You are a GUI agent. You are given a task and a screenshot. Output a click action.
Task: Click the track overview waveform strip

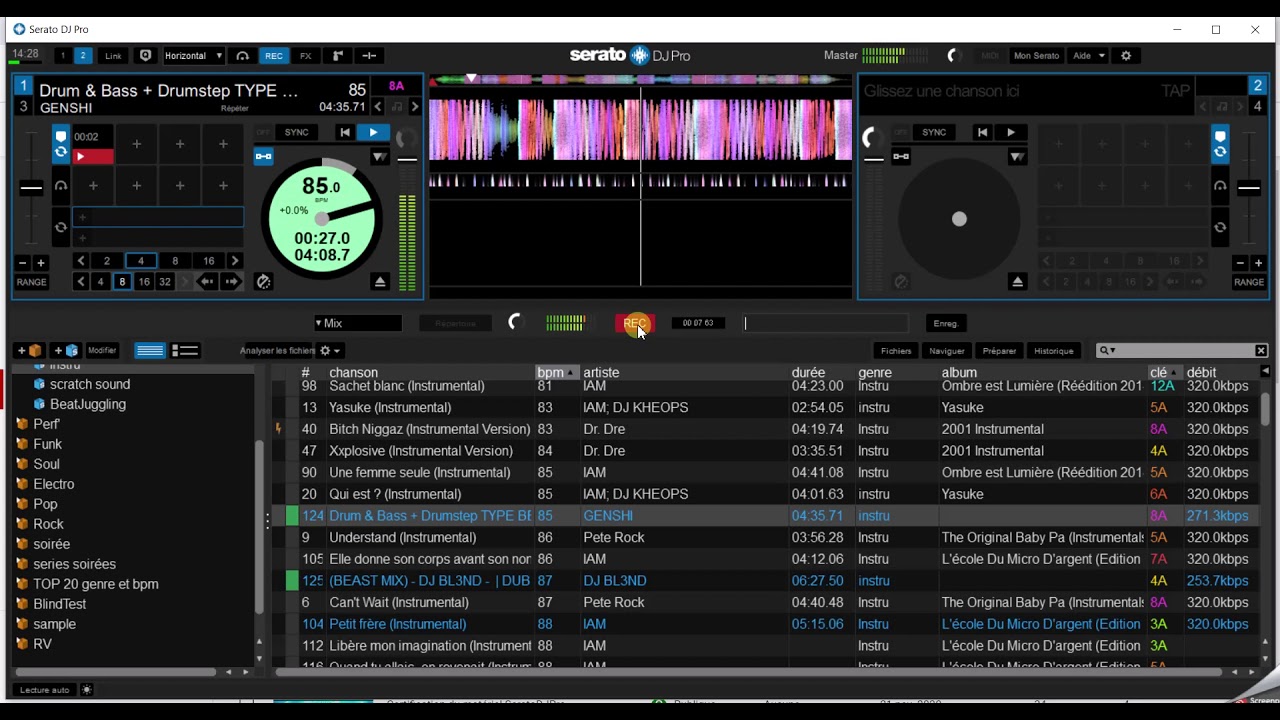pos(641,79)
